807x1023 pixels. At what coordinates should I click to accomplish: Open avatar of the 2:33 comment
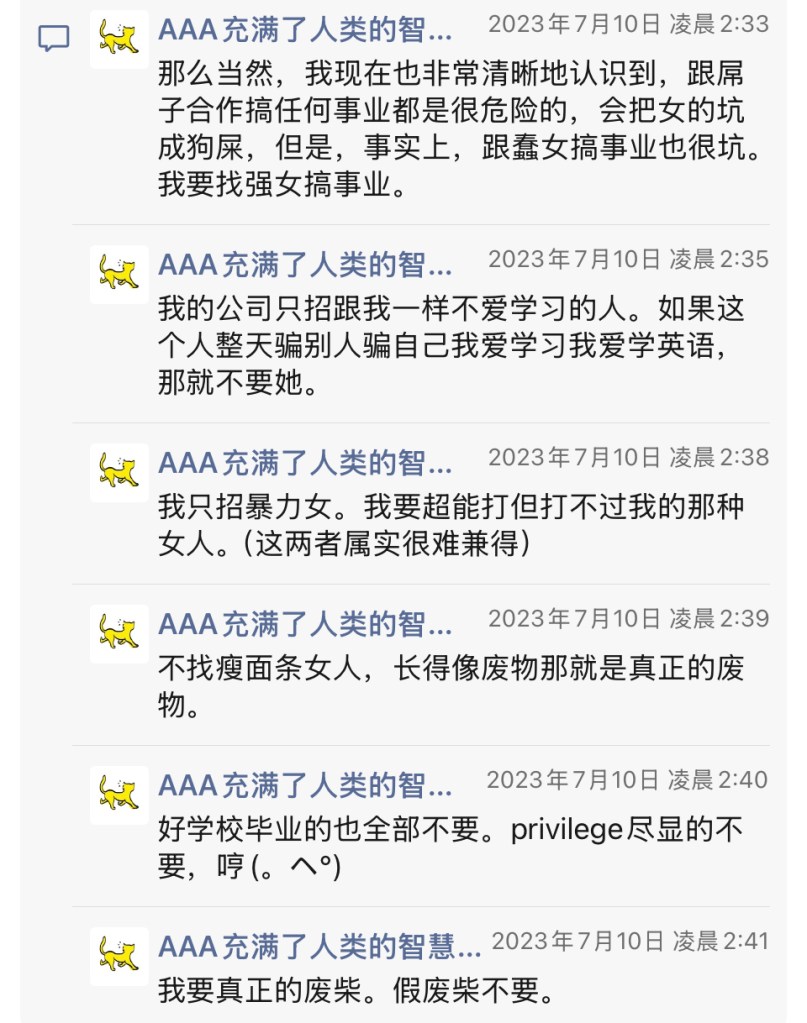[x=119, y=39]
